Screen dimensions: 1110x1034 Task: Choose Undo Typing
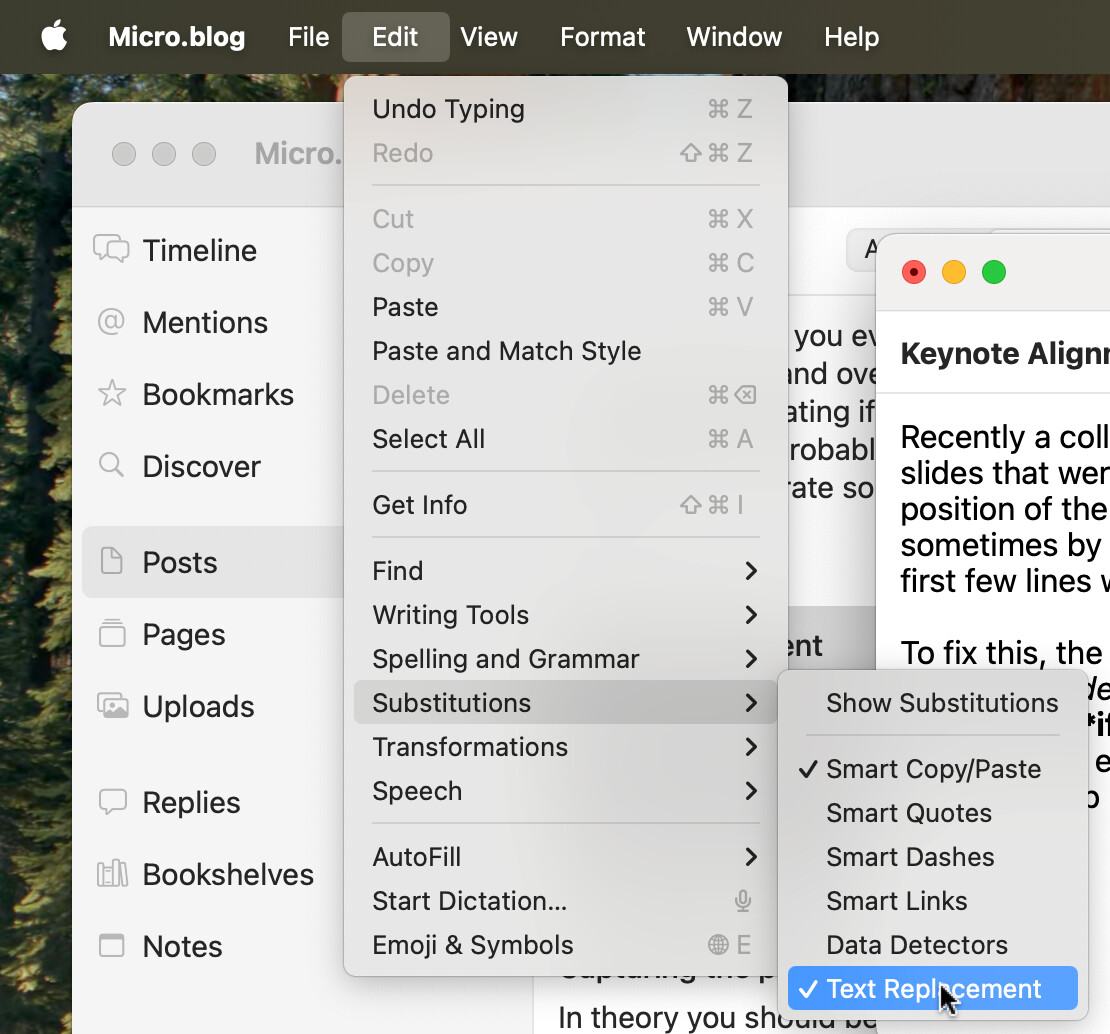pyautogui.click(x=566, y=109)
